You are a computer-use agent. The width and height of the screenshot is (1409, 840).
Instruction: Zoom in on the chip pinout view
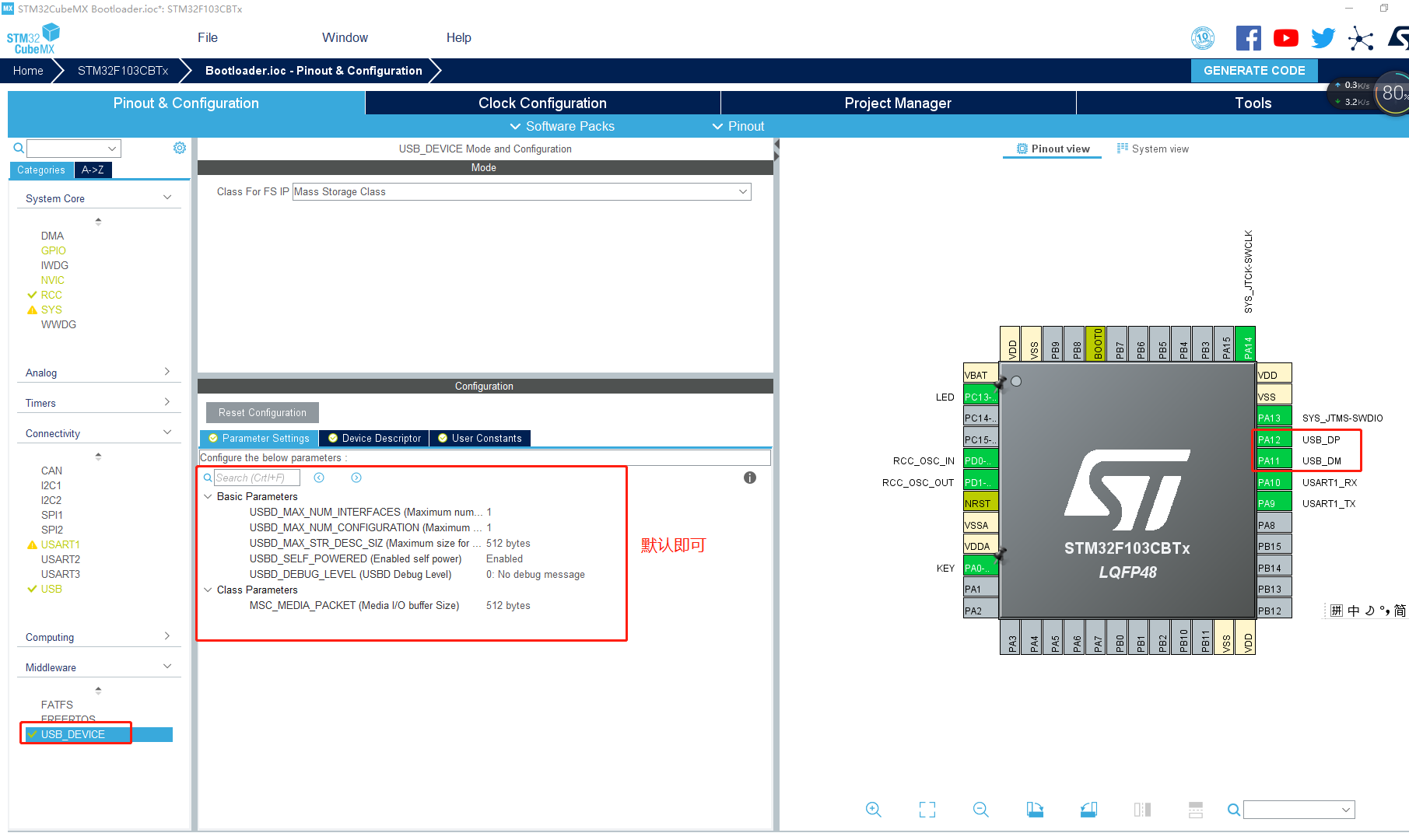(x=874, y=810)
